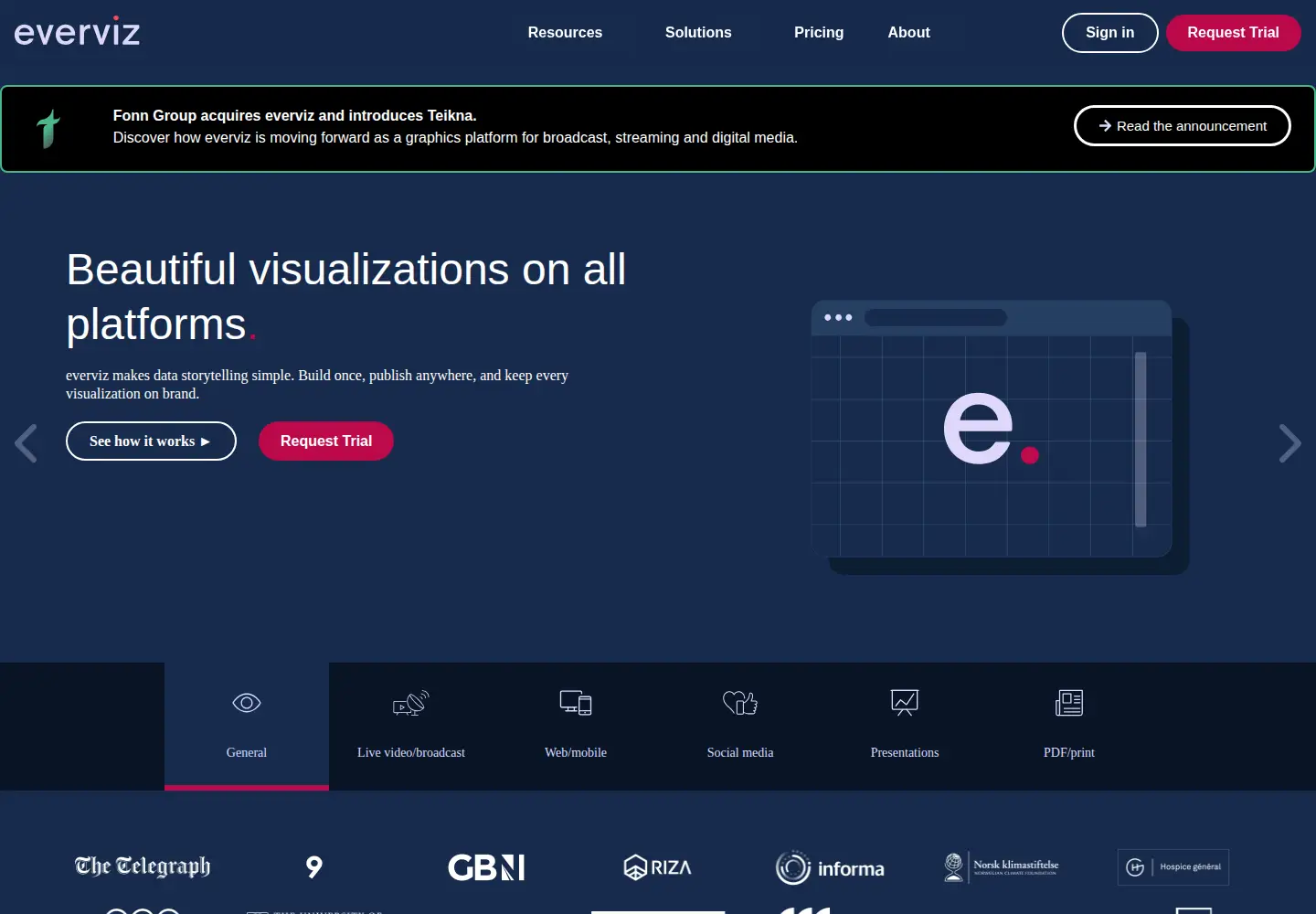Click the PDF/print newspaper icon
The width and height of the screenshot is (1316, 914).
click(x=1069, y=703)
